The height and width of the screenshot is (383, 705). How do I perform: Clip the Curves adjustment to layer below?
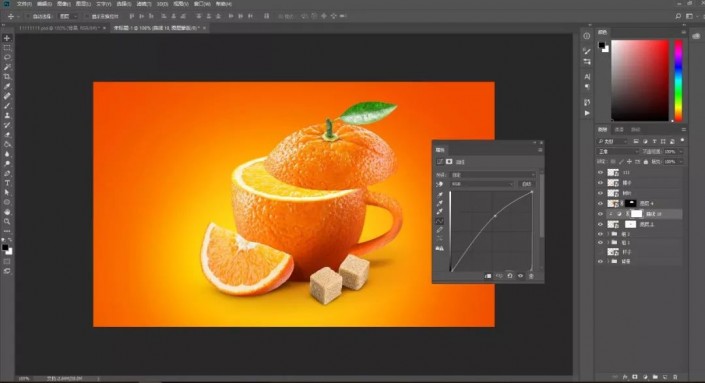point(488,276)
